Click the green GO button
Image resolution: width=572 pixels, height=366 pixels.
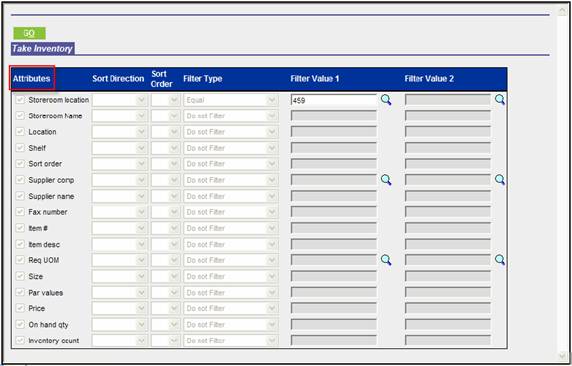coord(30,33)
